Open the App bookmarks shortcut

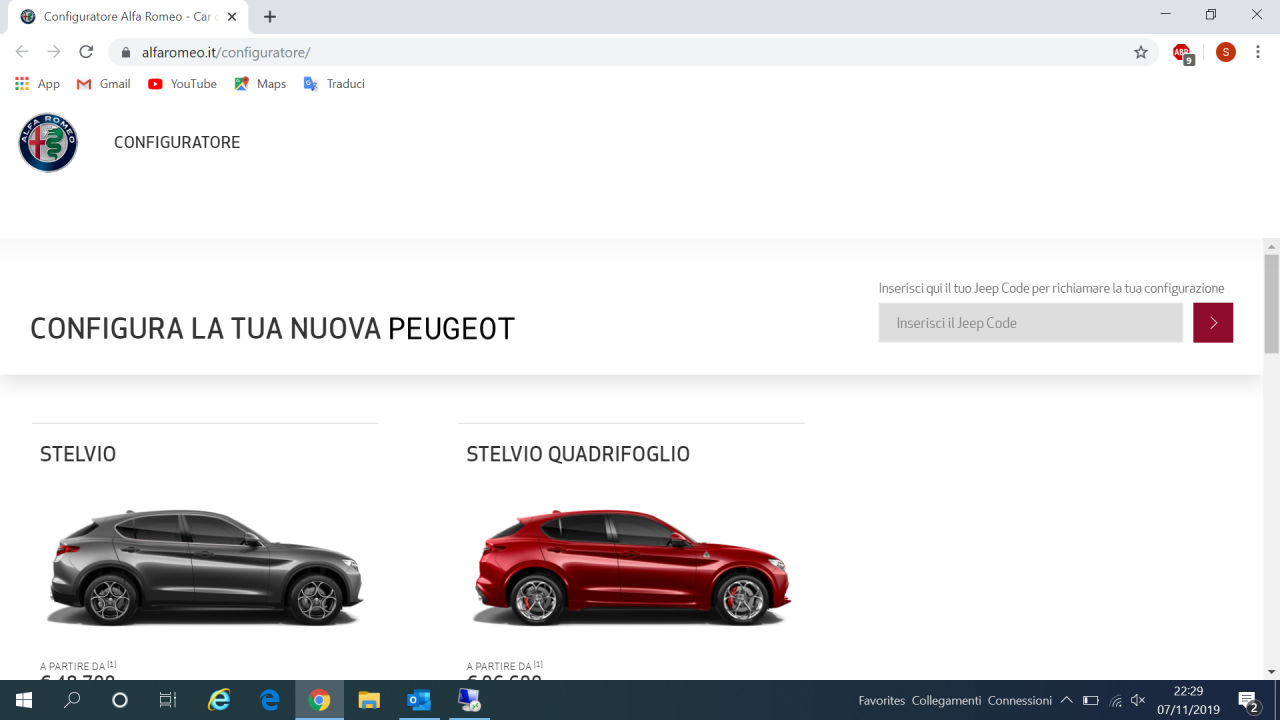coord(38,84)
